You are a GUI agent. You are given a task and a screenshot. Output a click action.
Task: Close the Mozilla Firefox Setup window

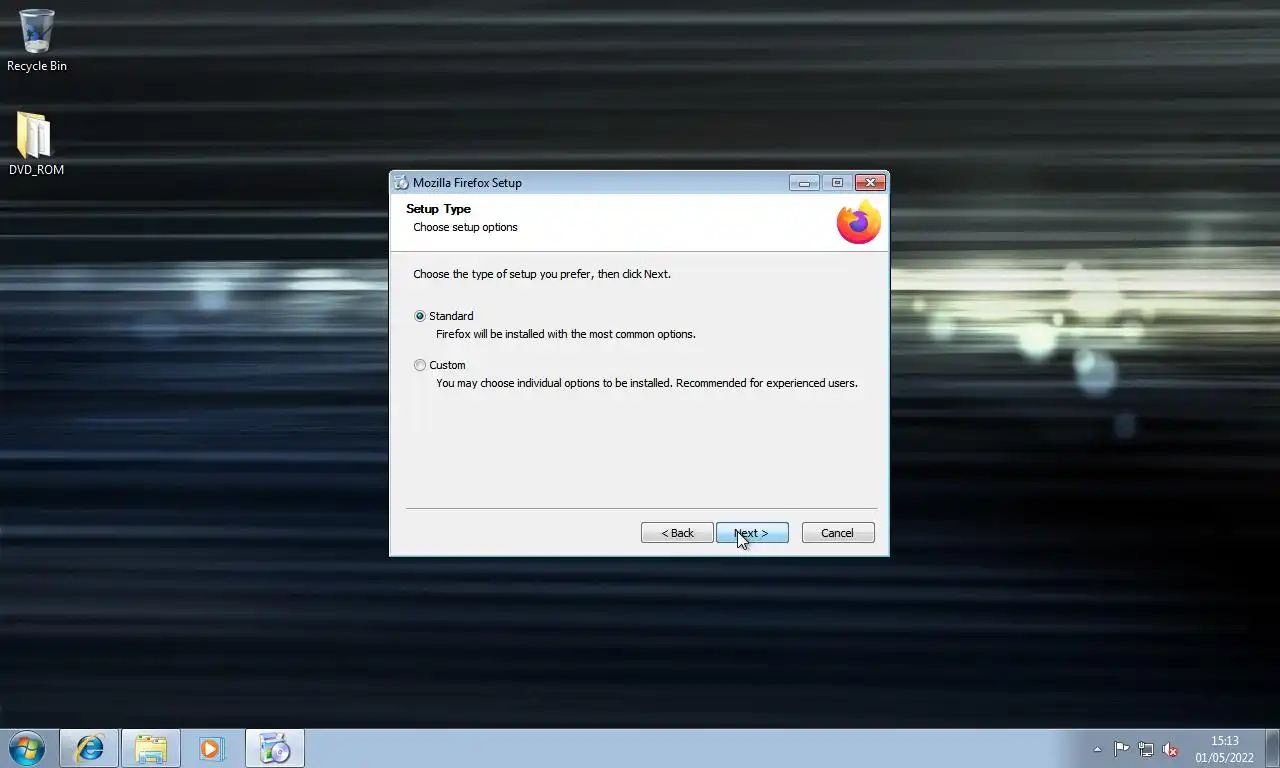870,183
